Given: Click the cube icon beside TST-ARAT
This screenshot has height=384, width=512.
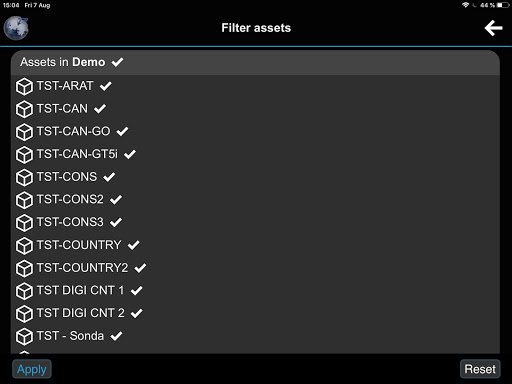Looking at the screenshot, I should point(24,86).
